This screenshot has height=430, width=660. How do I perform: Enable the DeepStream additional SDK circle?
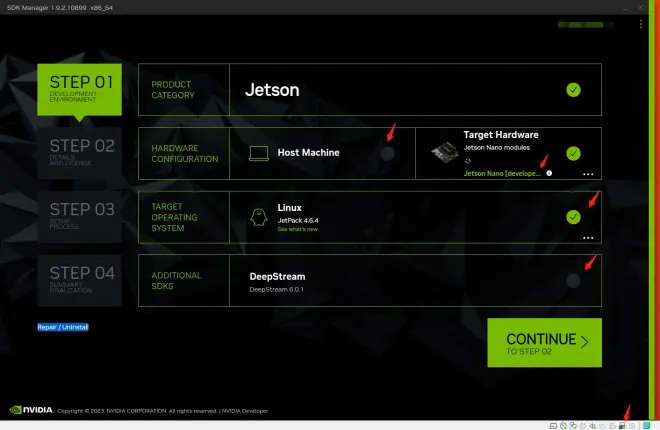coord(573,281)
